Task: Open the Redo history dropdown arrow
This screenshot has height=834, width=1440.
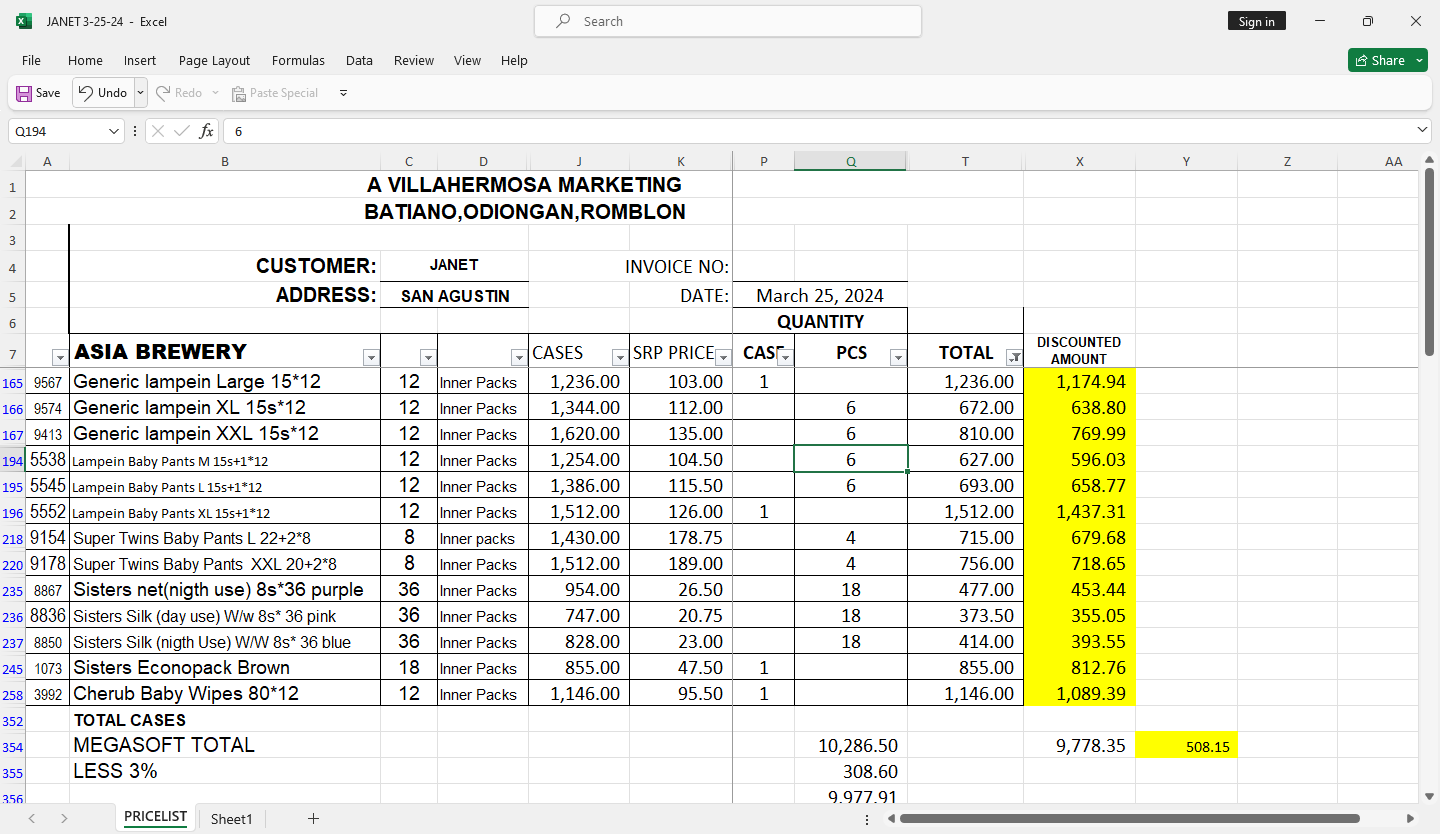Action: (214, 93)
